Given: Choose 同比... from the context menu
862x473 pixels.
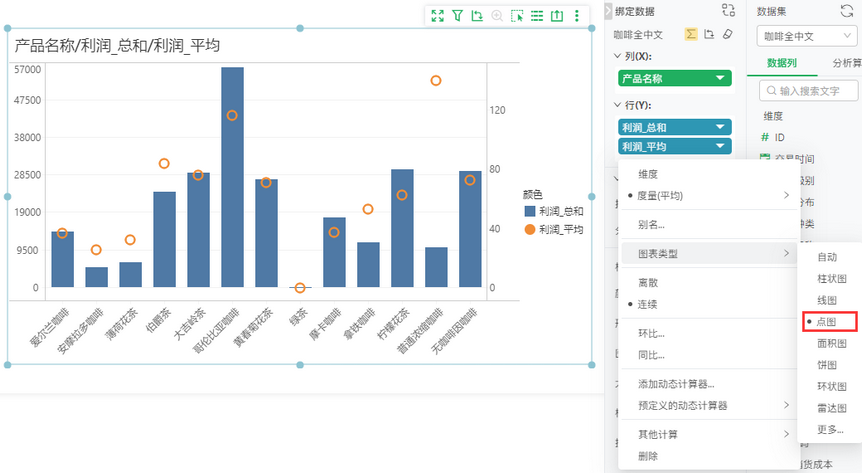Looking at the screenshot, I should (651, 355).
